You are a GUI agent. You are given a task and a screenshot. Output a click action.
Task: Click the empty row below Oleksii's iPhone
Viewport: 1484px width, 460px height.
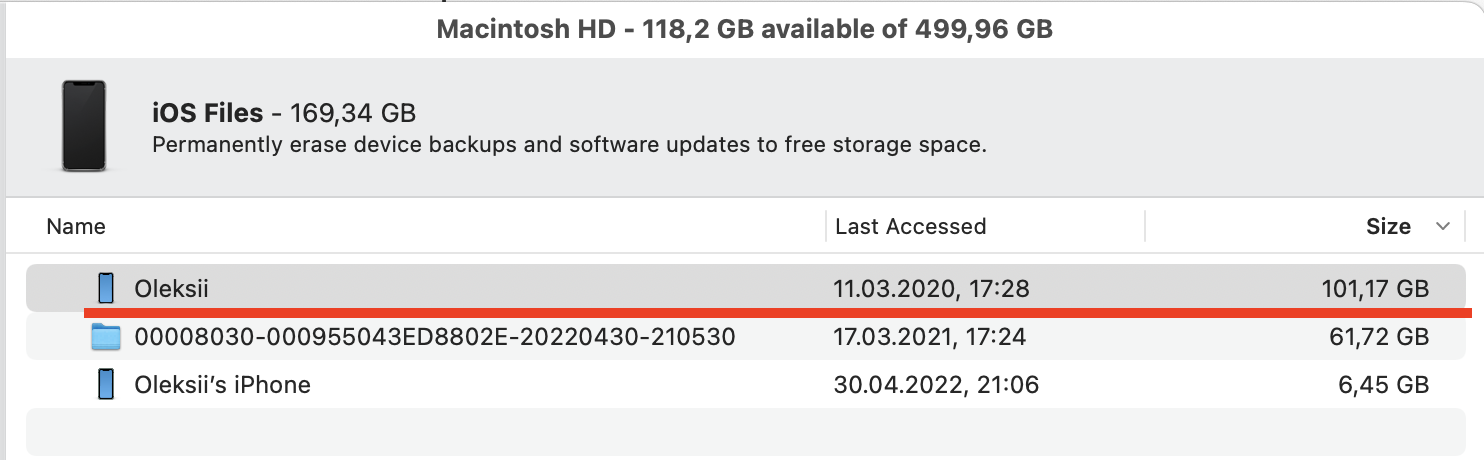[x=742, y=431]
